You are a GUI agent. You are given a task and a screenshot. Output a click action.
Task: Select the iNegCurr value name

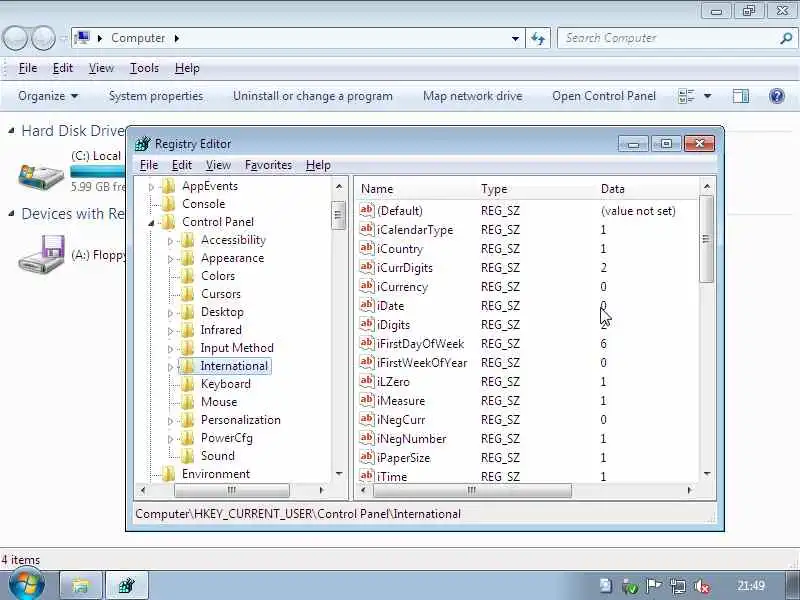pos(401,420)
